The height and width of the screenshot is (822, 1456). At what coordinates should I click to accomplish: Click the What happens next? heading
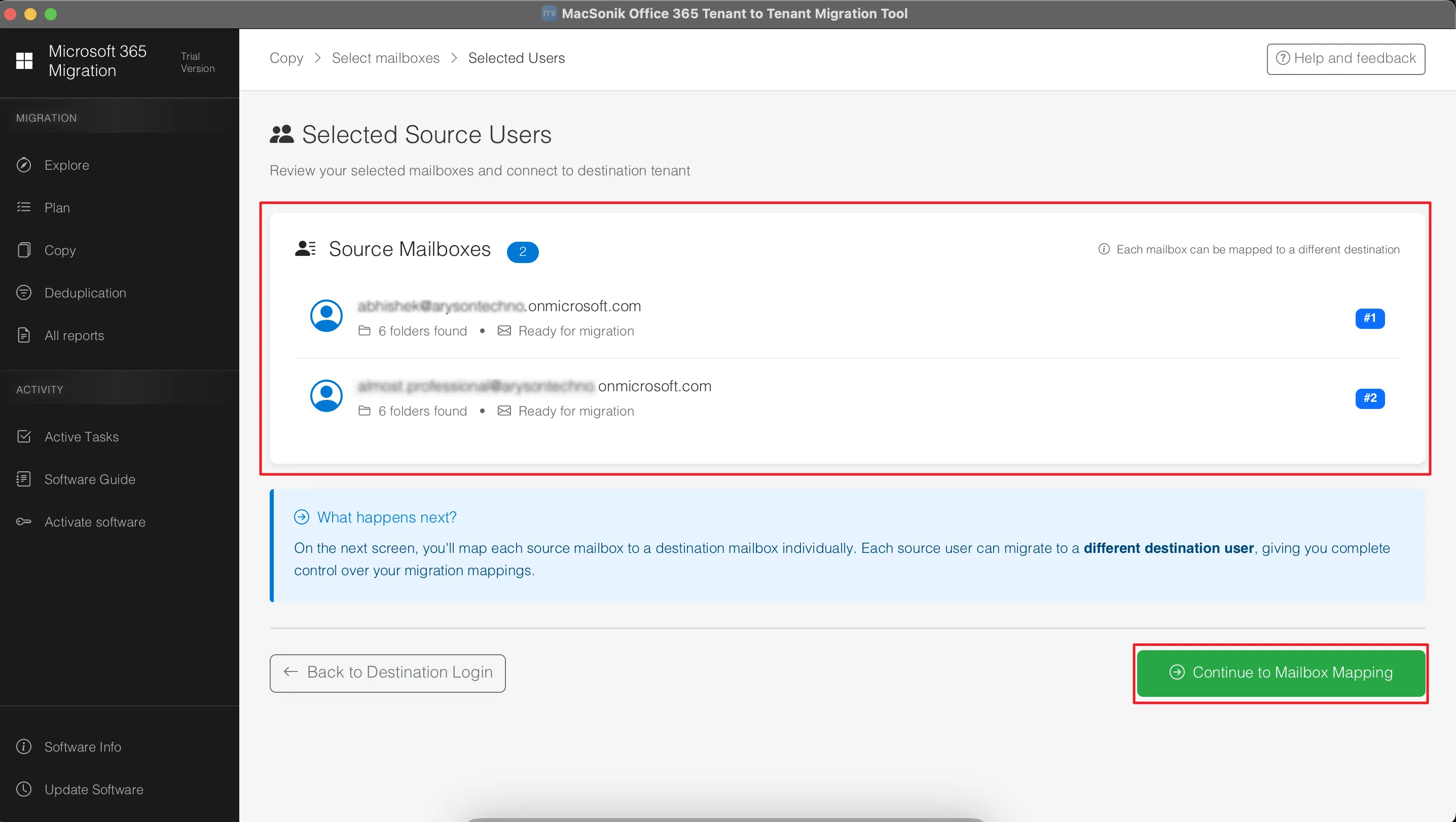(387, 517)
